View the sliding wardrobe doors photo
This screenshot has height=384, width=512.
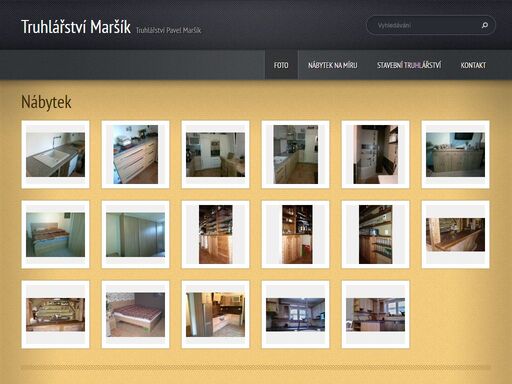(x=135, y=234)
